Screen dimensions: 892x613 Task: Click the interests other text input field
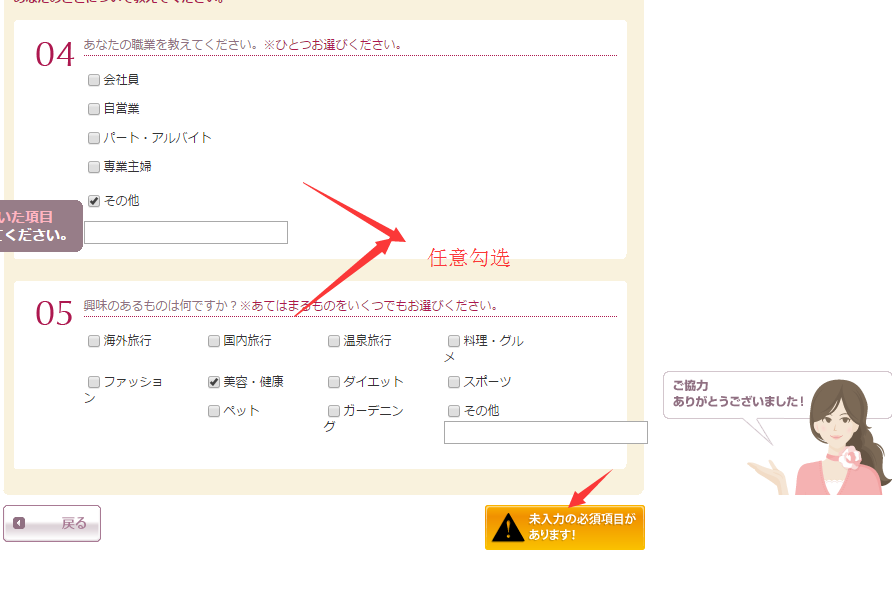point(546,433)
